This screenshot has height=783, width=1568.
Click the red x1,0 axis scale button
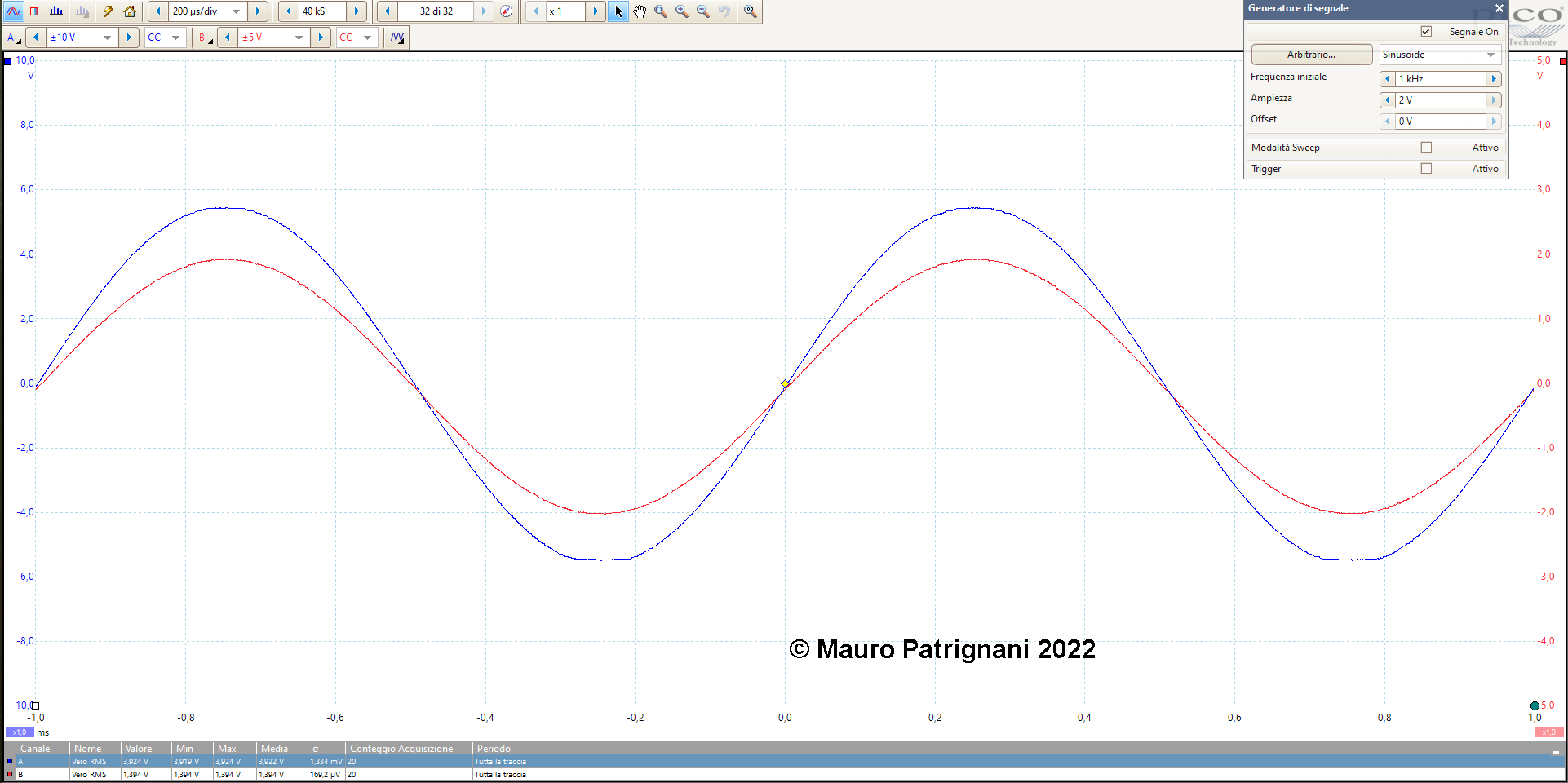coord(1549,732)
